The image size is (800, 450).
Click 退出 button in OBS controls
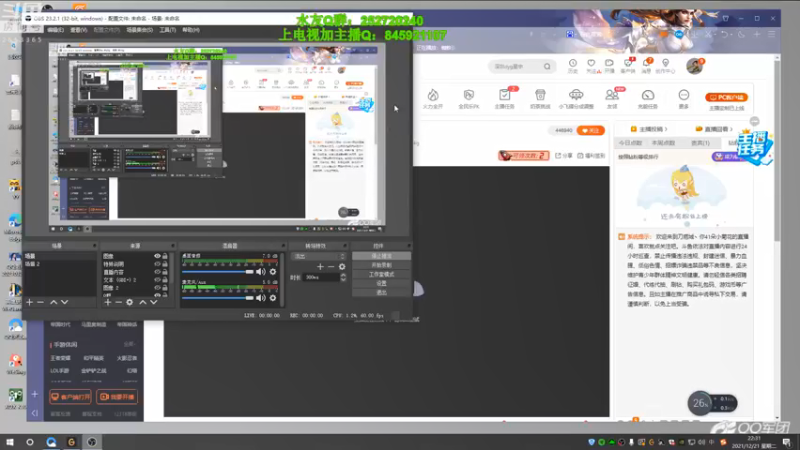381,293
